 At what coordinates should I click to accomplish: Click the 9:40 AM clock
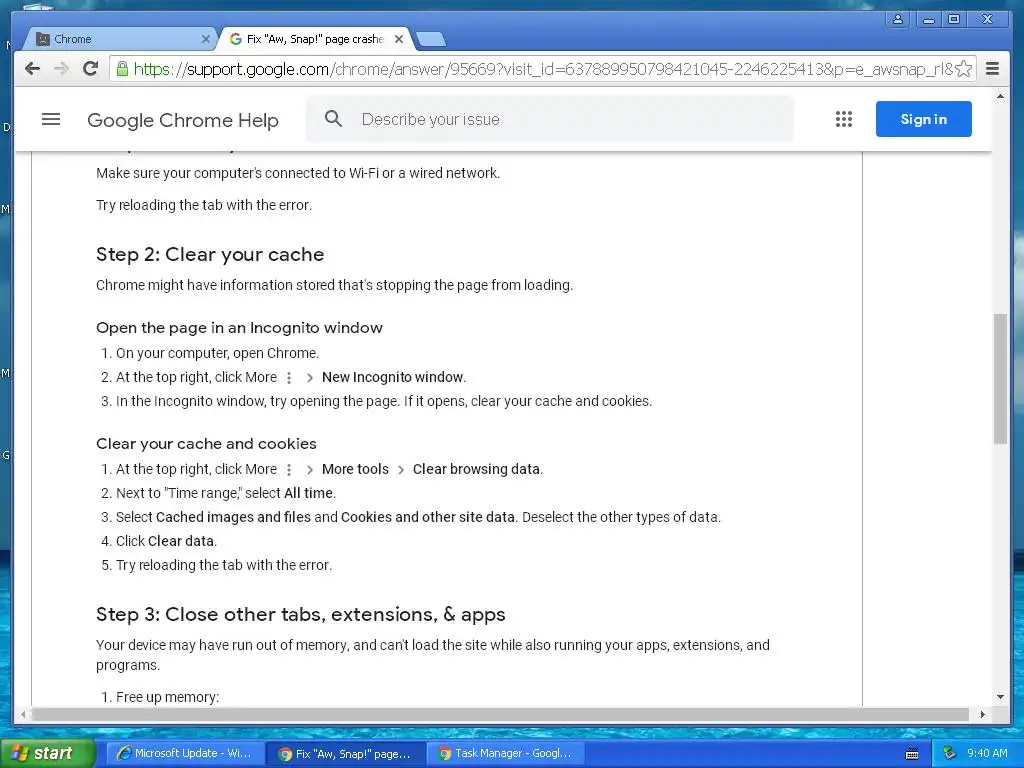click(987, 753)
